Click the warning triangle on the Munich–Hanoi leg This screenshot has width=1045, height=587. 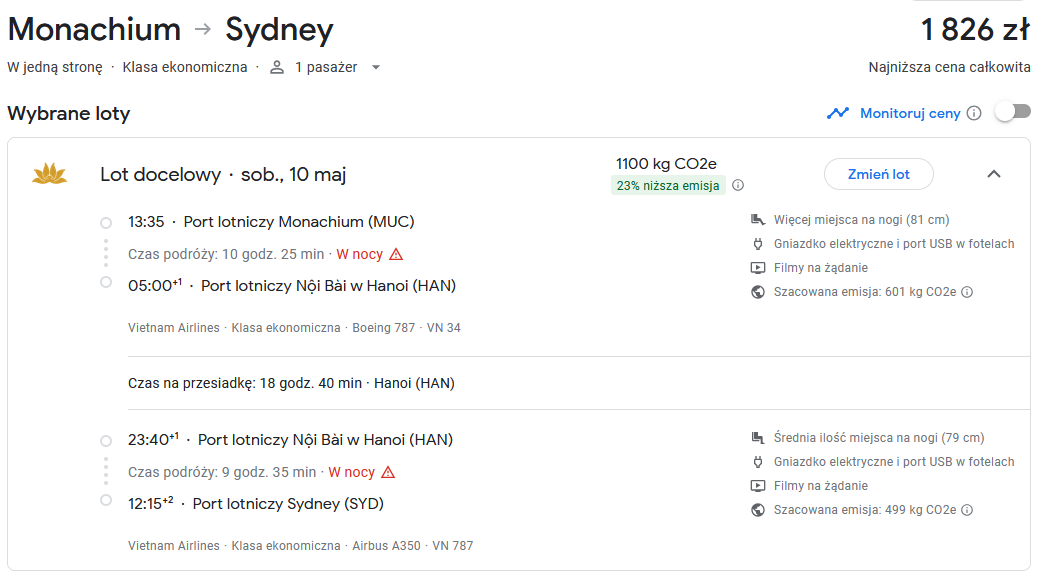point(396,254)
